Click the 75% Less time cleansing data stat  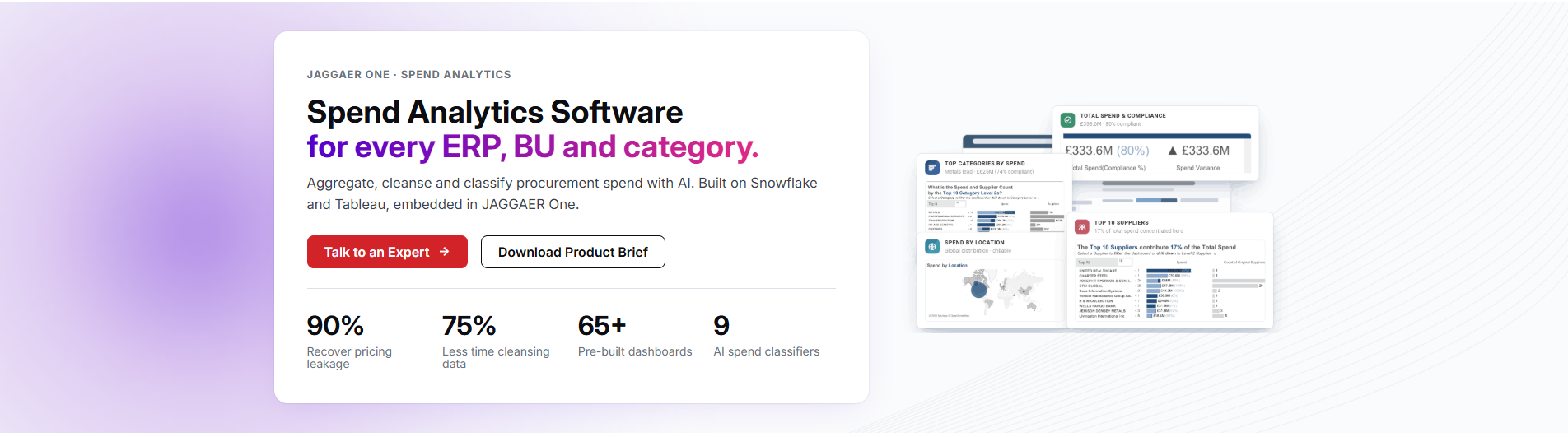(x=496, y=341)
